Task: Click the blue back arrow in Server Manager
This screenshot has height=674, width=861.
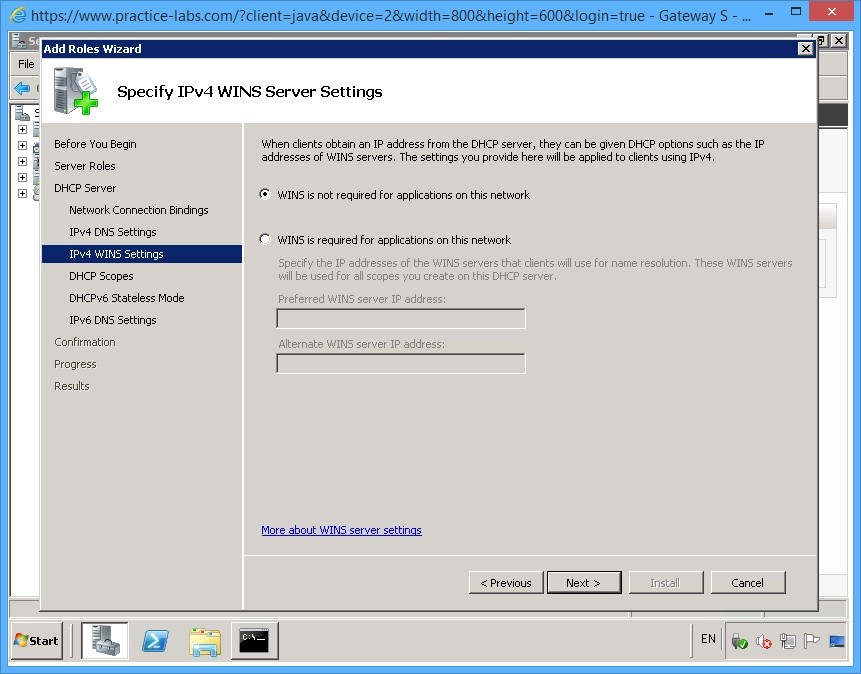Action: point(22,87)
